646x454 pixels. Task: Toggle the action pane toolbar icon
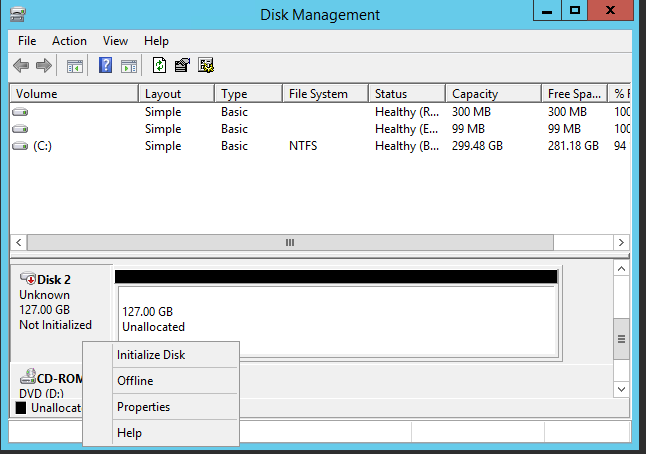pyautogui.click(x=129, y=66)
